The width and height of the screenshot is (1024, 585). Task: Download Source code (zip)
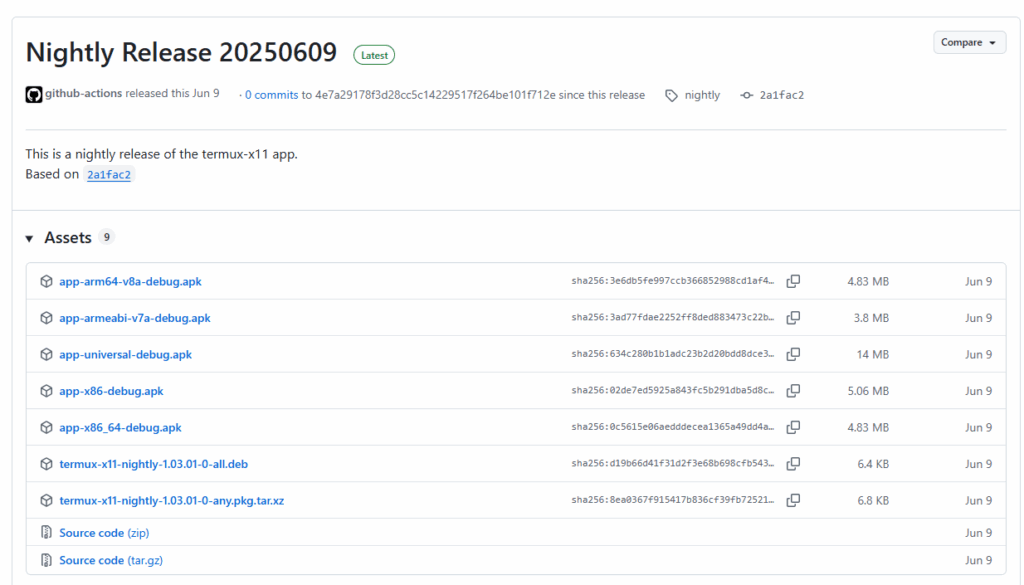tap(104, 533)
